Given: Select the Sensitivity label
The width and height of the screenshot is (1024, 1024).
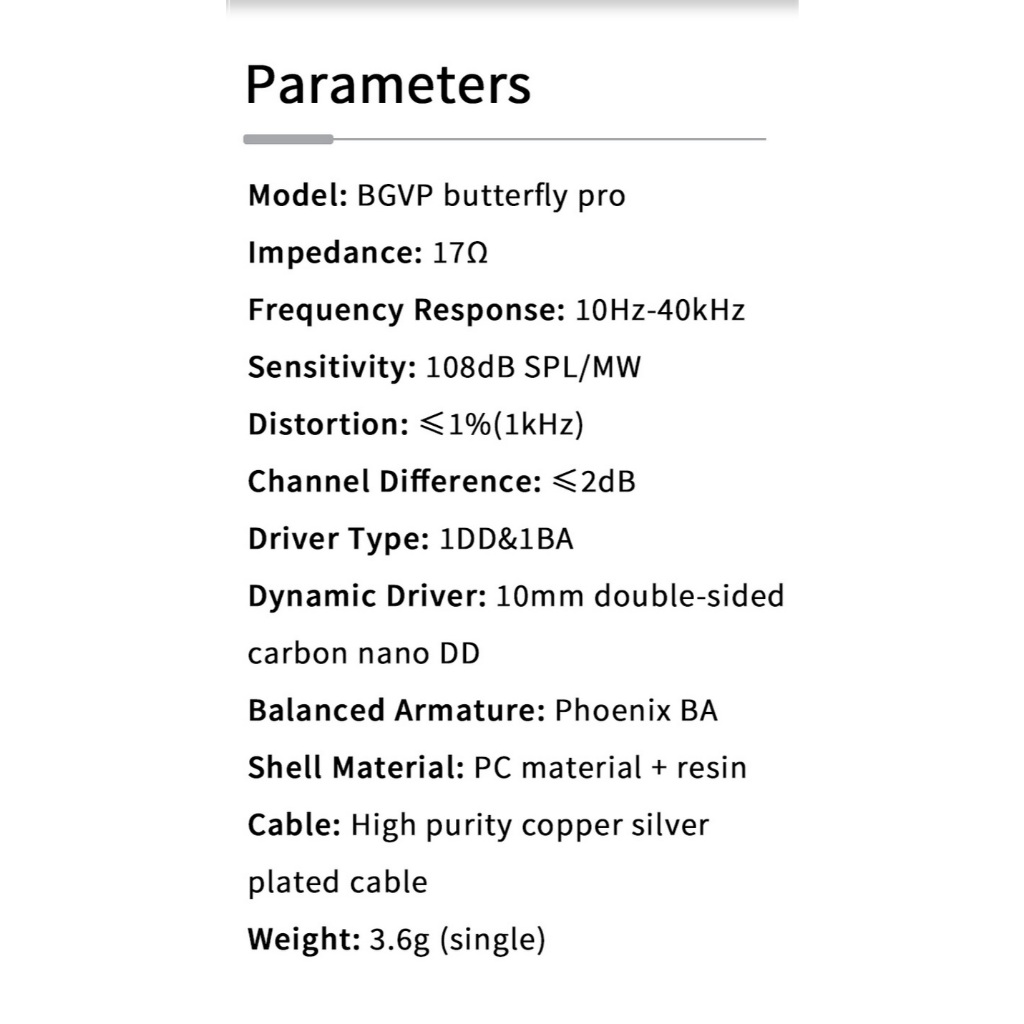Looking at the screenshot, I should (x=331, y=367).
